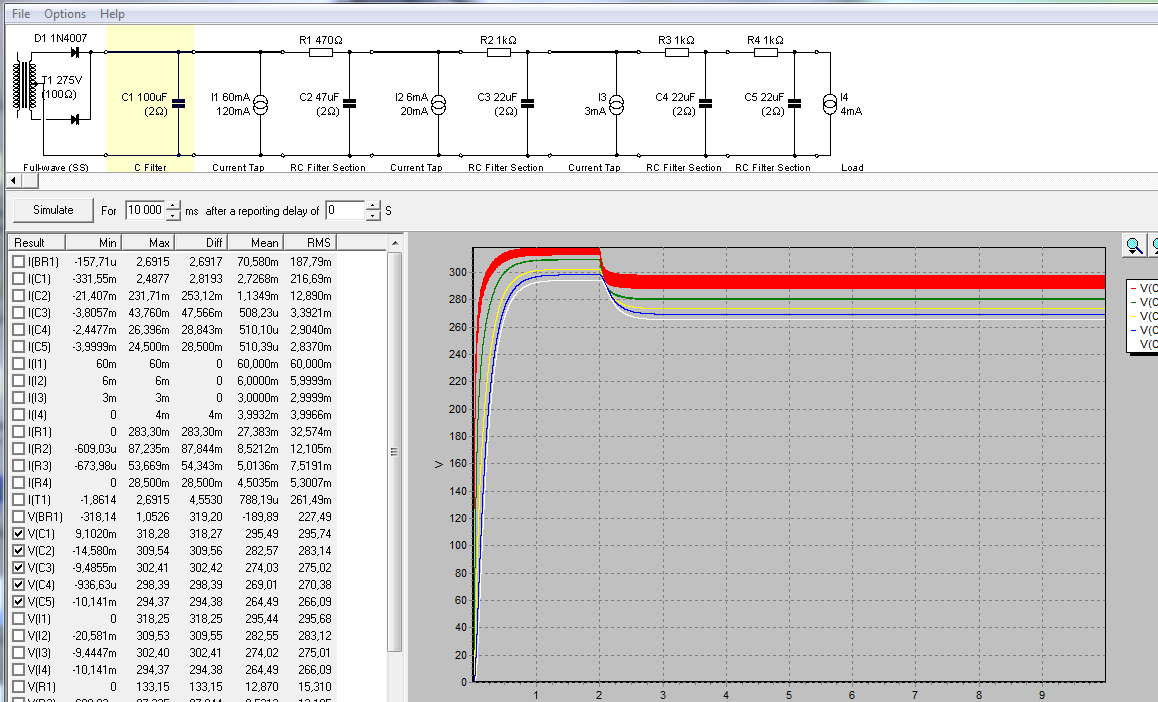Uncheck the V(C1) result checkbox
Viewport: 1158px width, 702px height.
coord(19,534)
